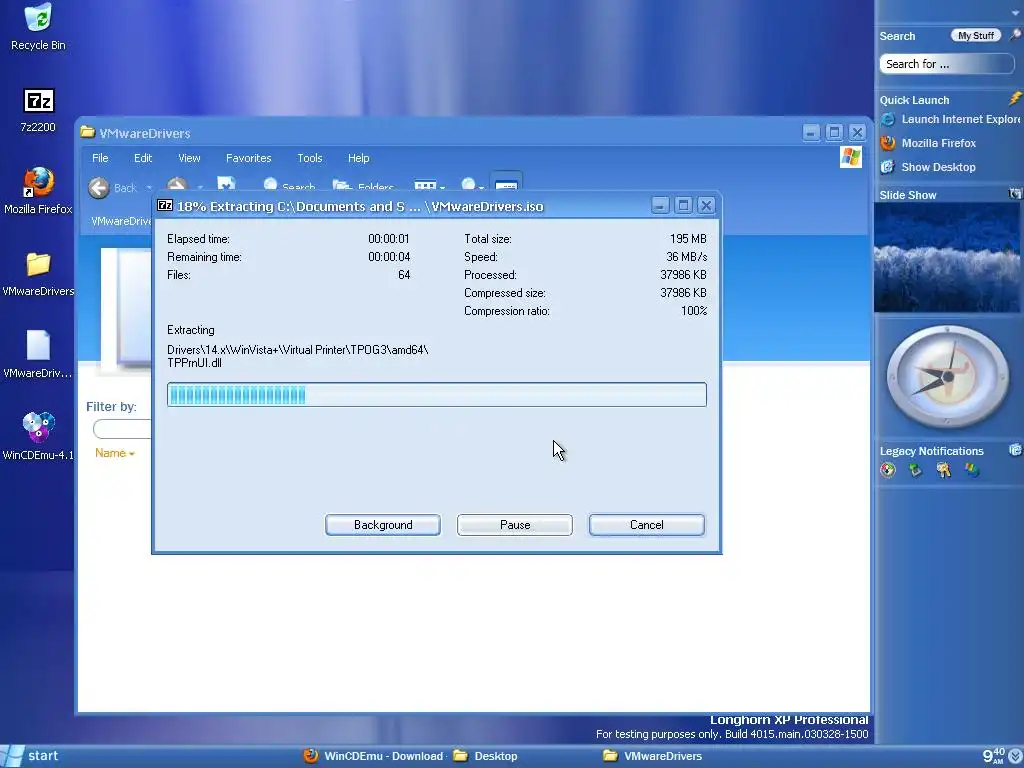
Task: Click the Windows flag logo in explorer
Action: point(850,157)
